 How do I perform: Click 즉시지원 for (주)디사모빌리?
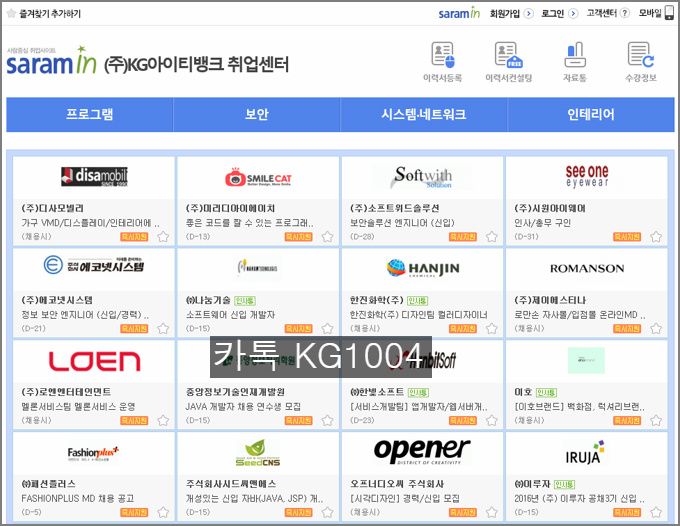pos(134,237)
